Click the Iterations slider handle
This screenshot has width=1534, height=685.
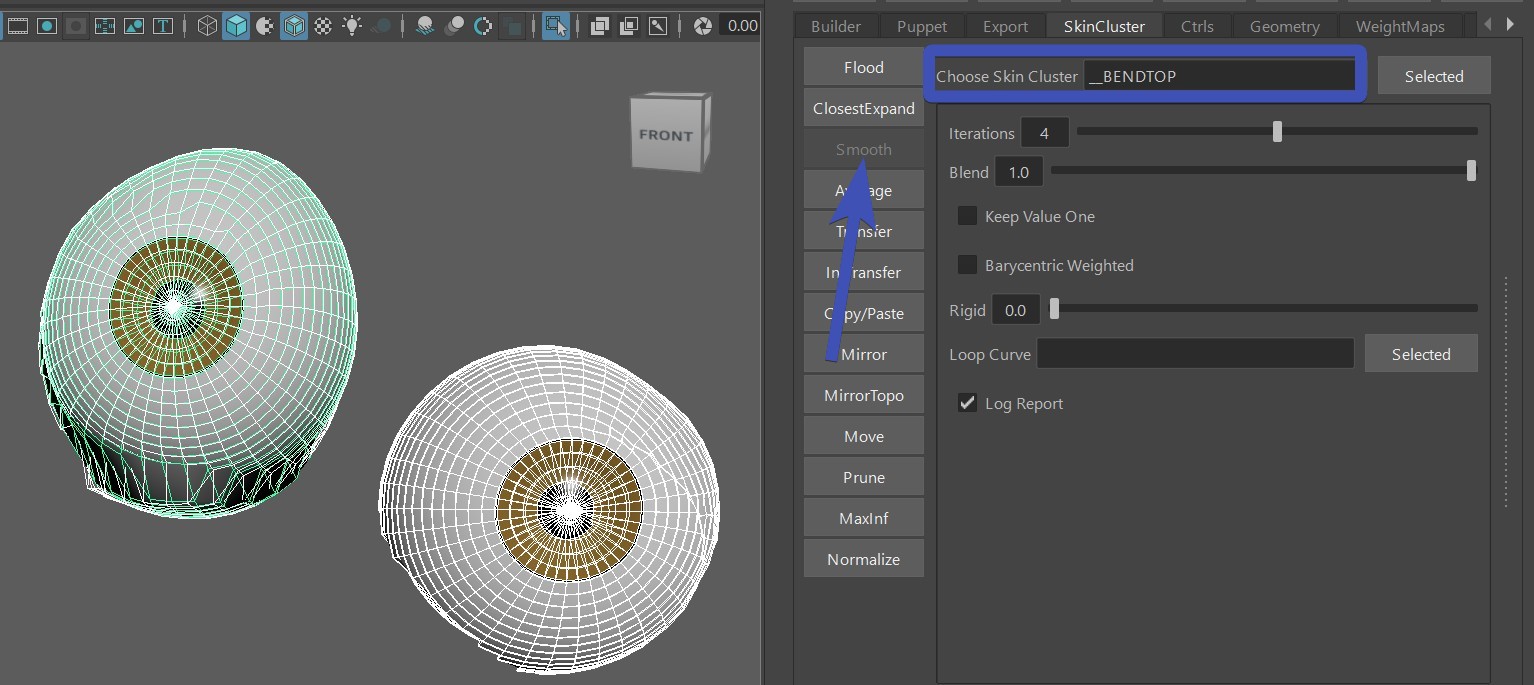pyautogui.click(x=1277, y=131)
